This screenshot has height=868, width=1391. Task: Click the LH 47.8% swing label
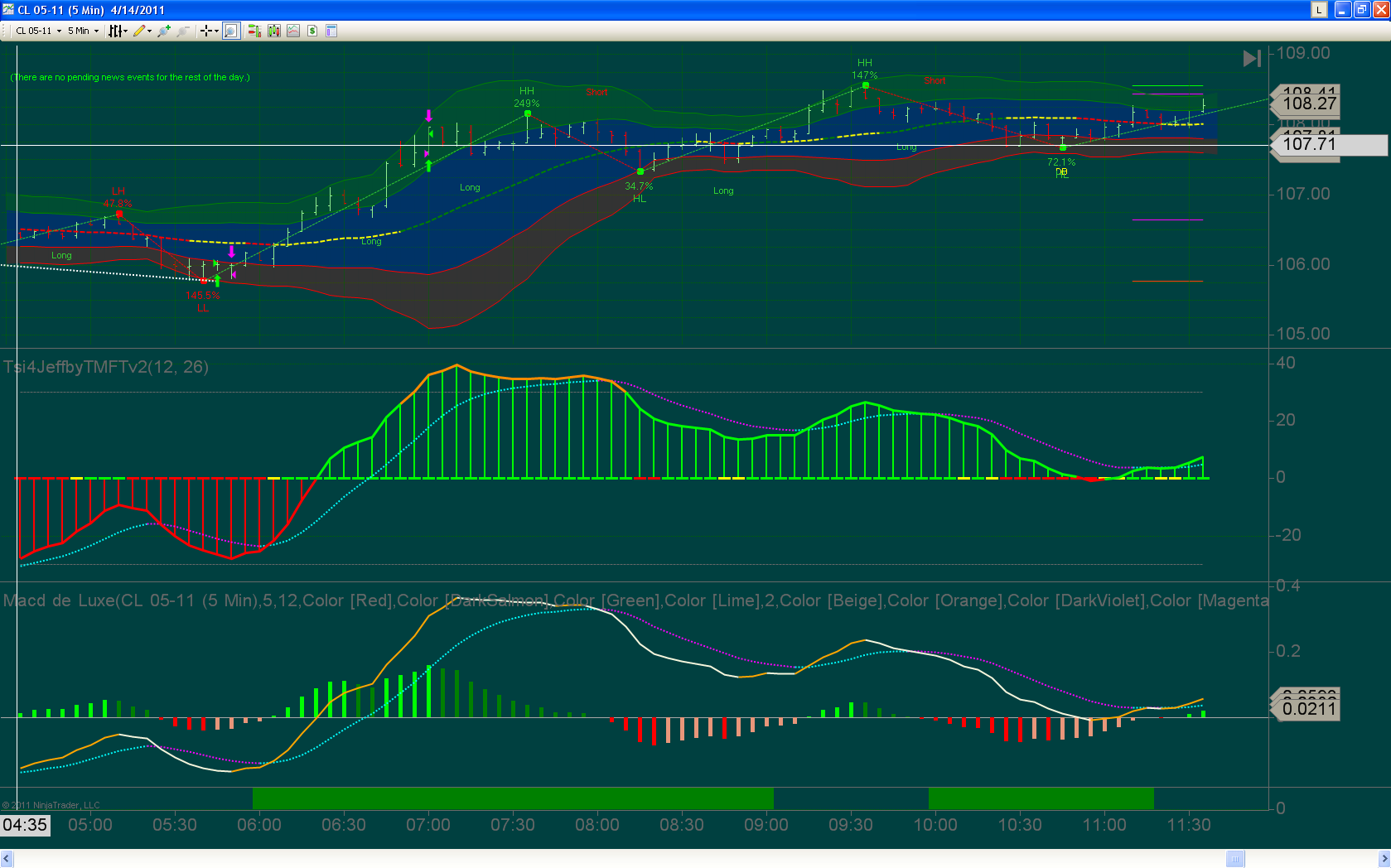118,197
